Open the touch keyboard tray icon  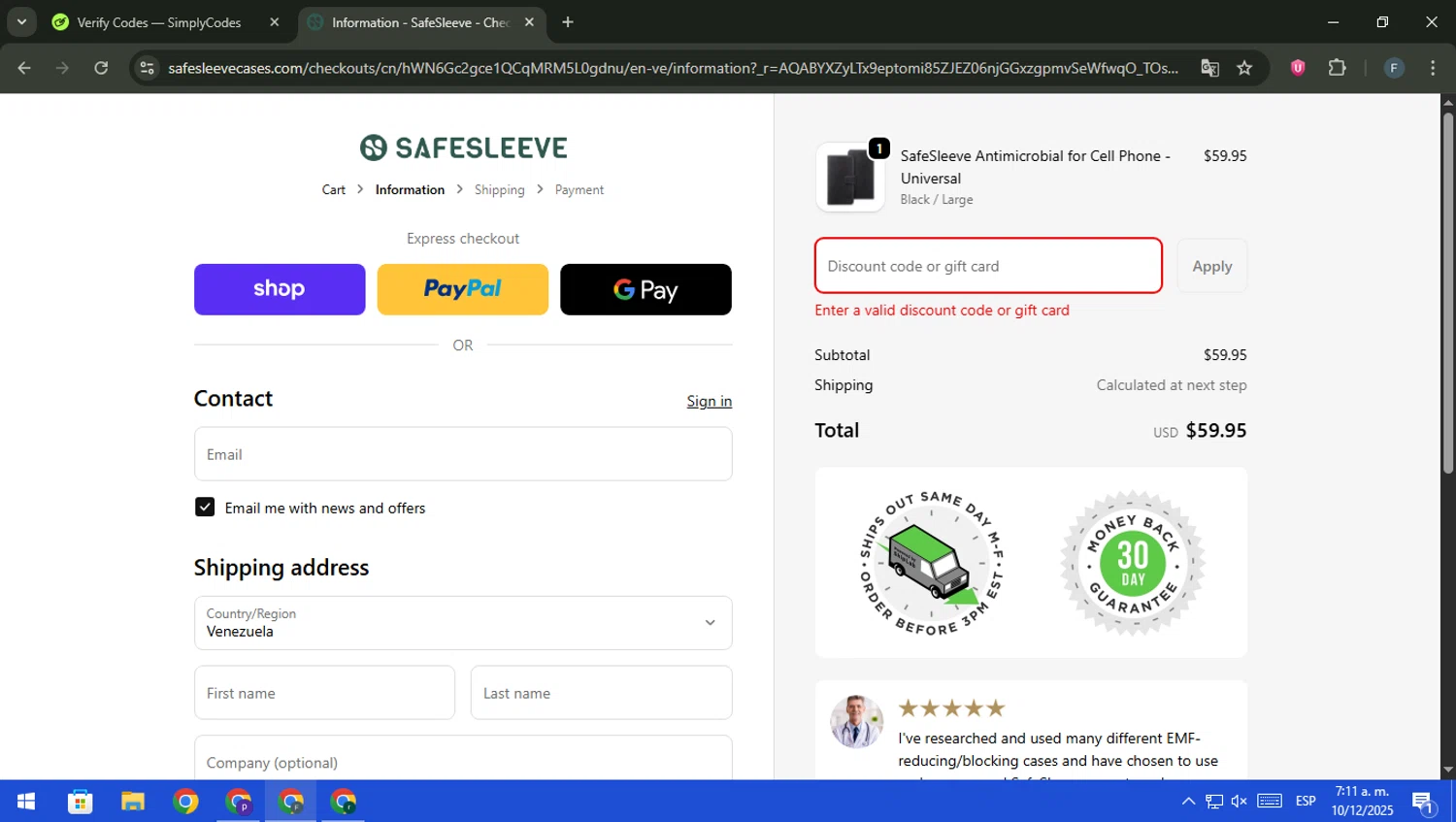[1270, 802]
